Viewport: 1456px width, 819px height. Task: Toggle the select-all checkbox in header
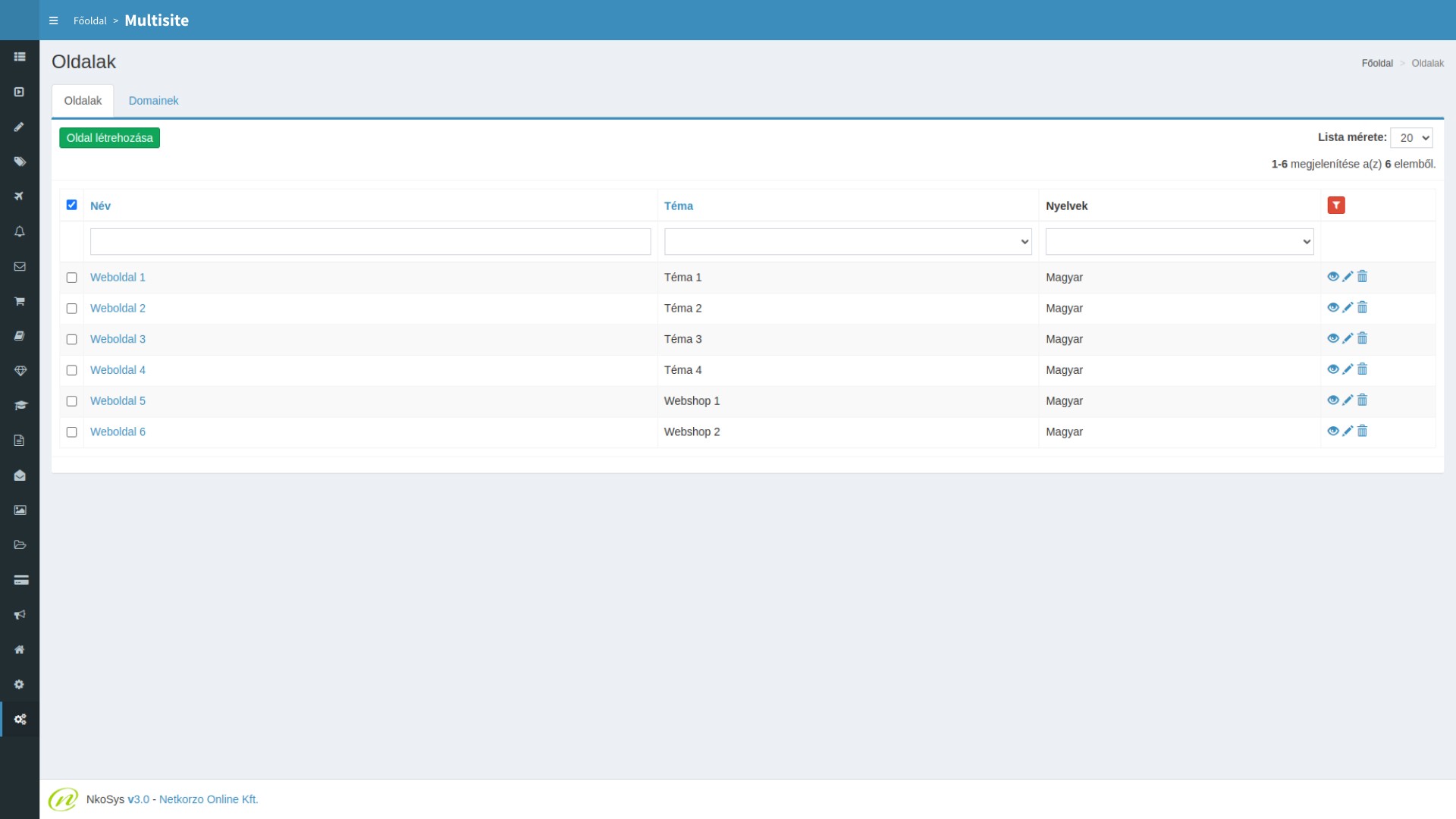tap(71, 205)
